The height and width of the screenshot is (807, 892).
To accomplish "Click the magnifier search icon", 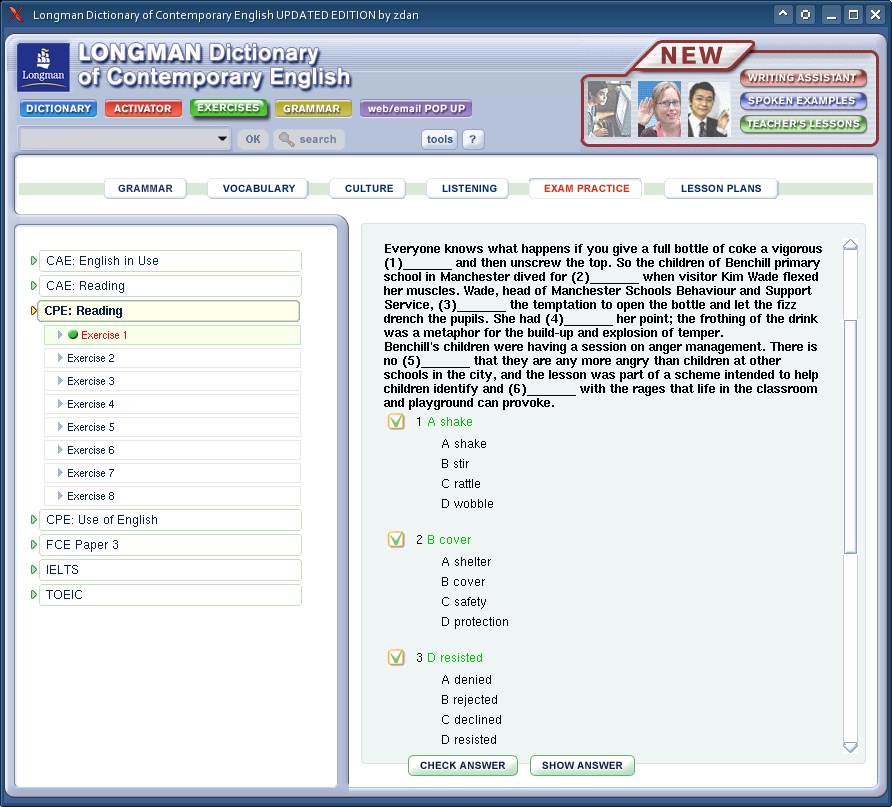I will pos(286,139).
